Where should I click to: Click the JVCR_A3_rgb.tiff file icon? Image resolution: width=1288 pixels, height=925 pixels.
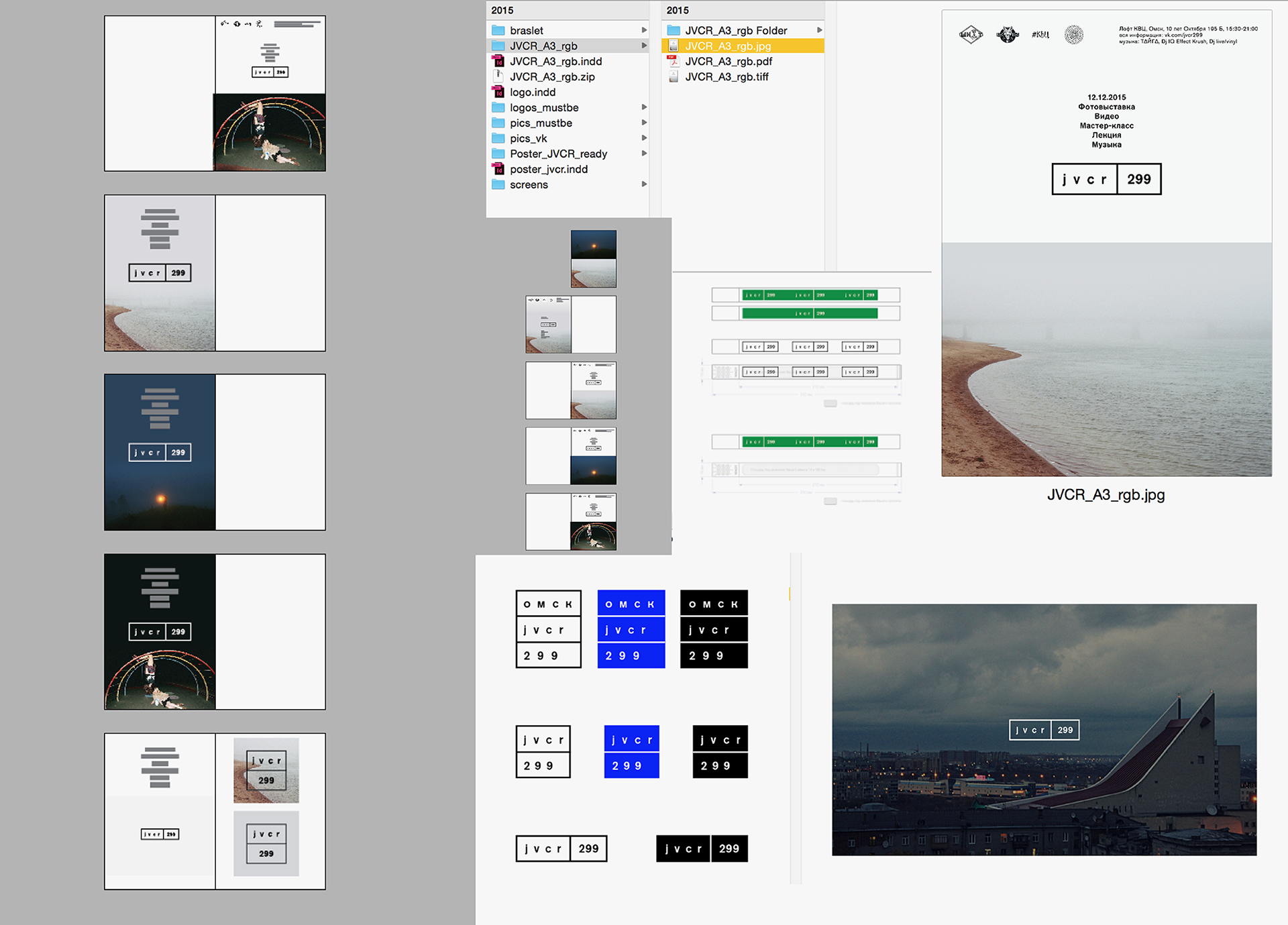point(673,76)
